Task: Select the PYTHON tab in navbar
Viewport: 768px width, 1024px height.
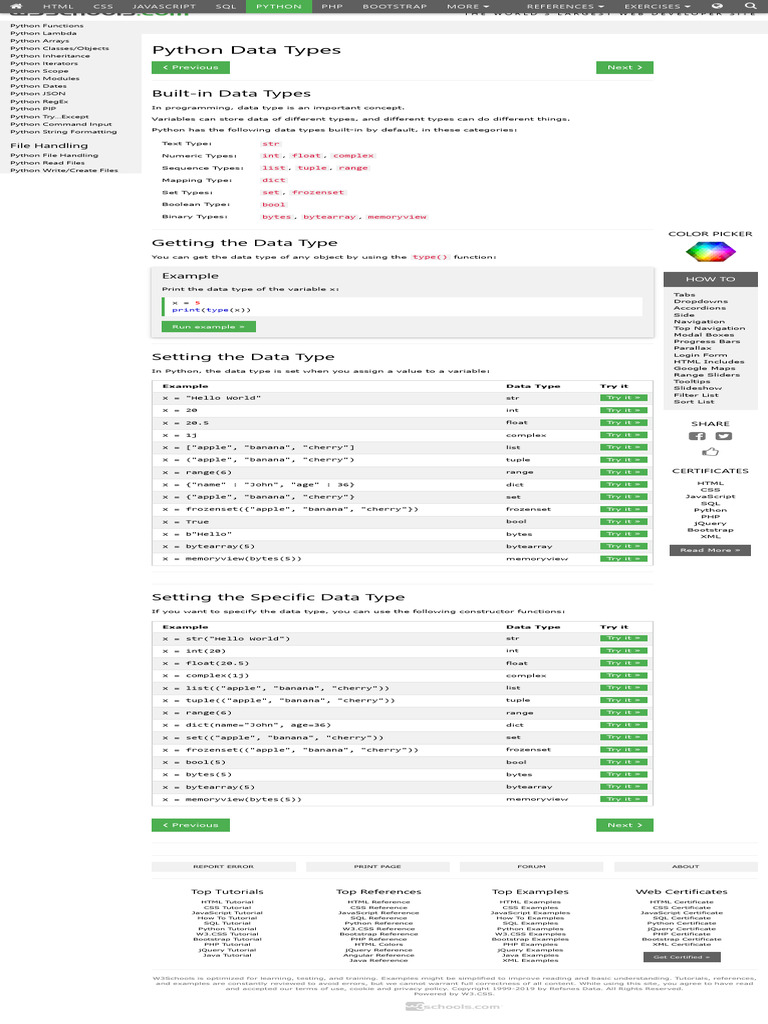Action: coord(279,6)
